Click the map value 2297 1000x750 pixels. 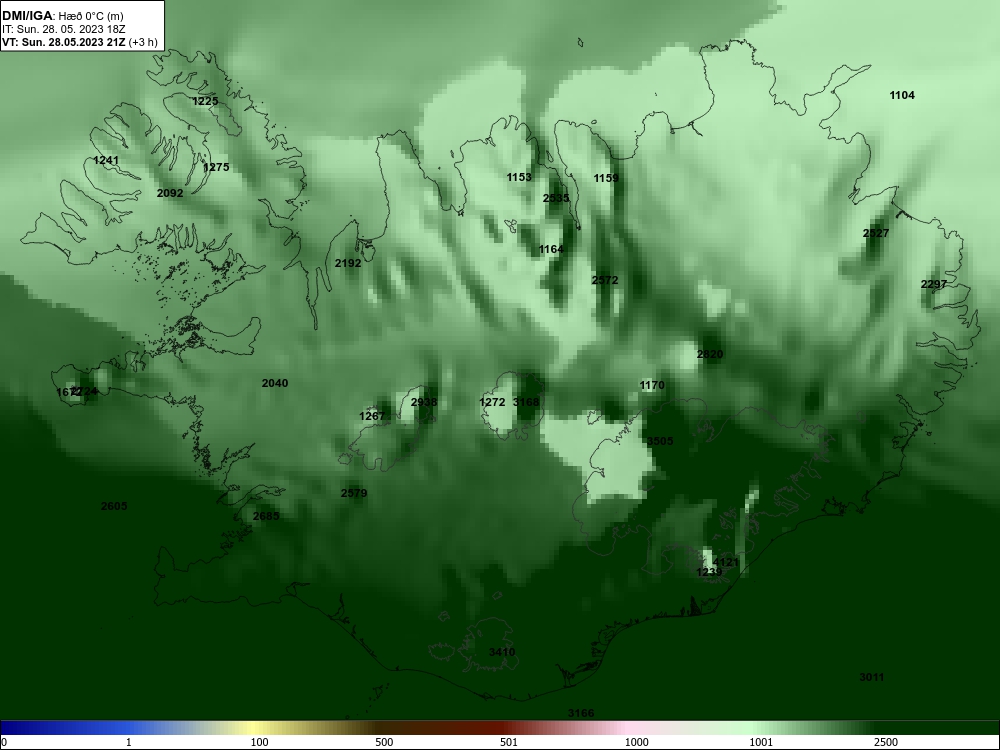[934, 284]
